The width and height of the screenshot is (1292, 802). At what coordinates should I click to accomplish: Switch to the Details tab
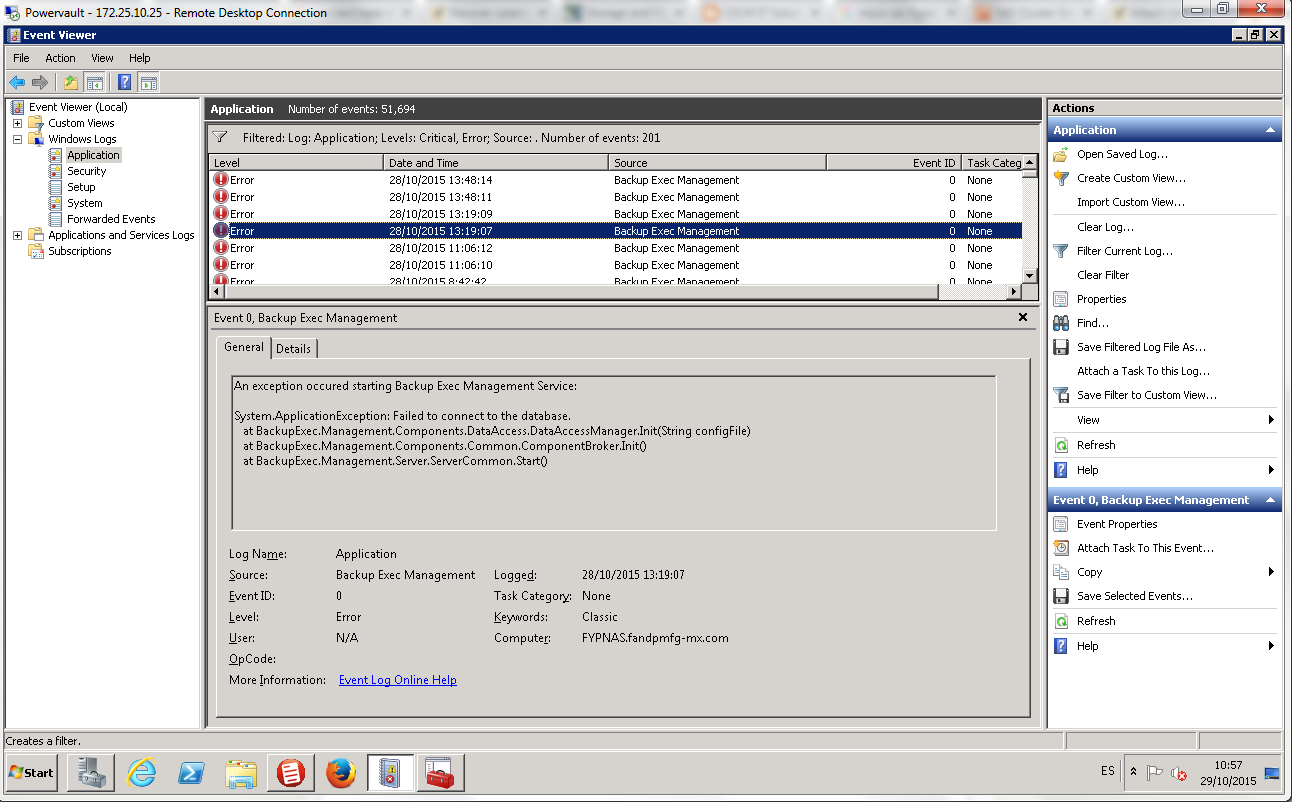pos(293,348)
